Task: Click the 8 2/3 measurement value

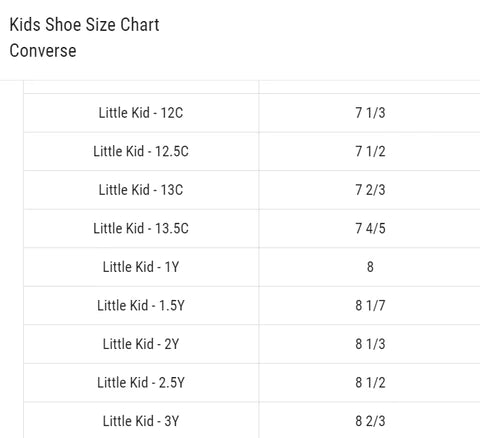Action: [370, 421]
